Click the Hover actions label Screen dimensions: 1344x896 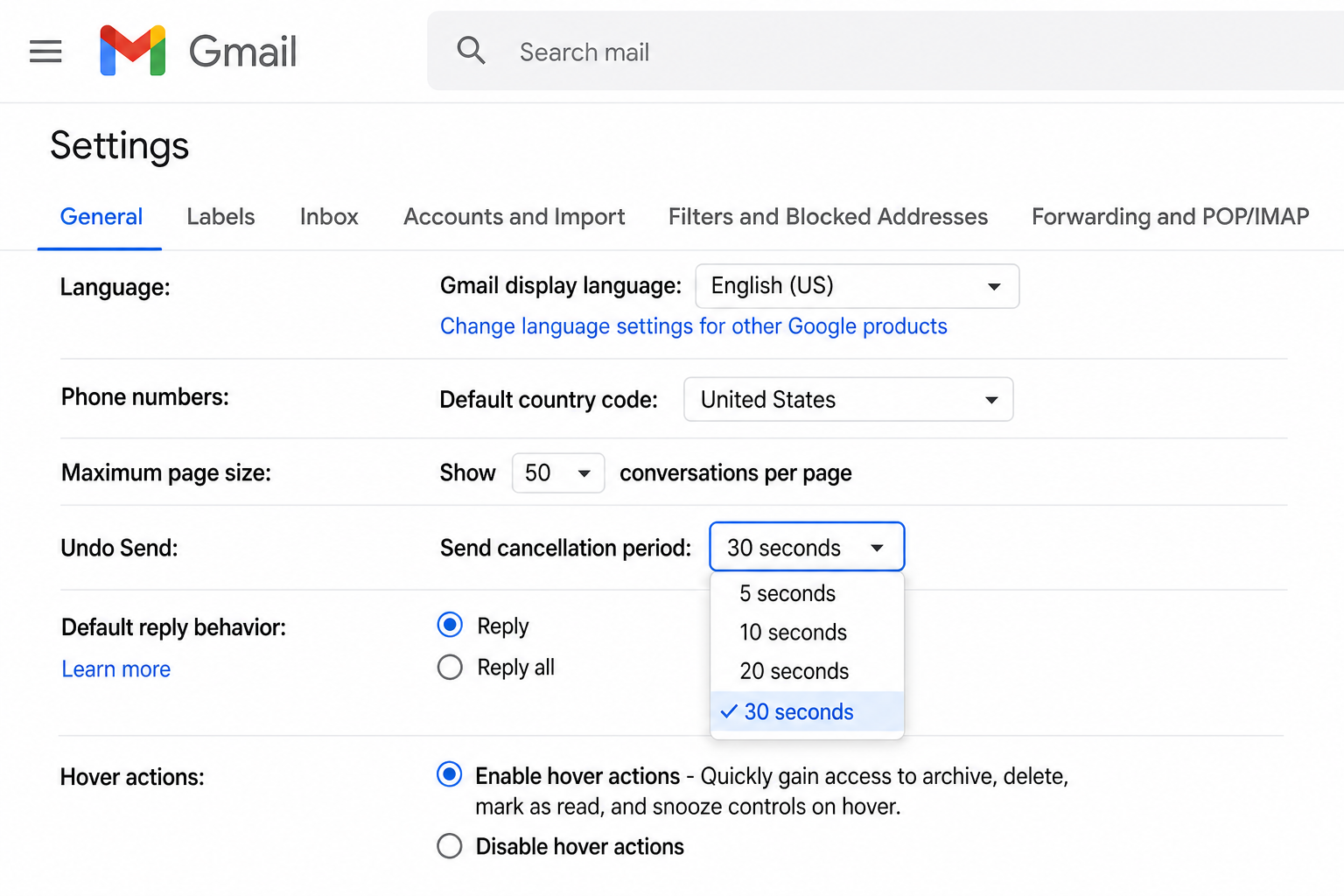[132, 777]
